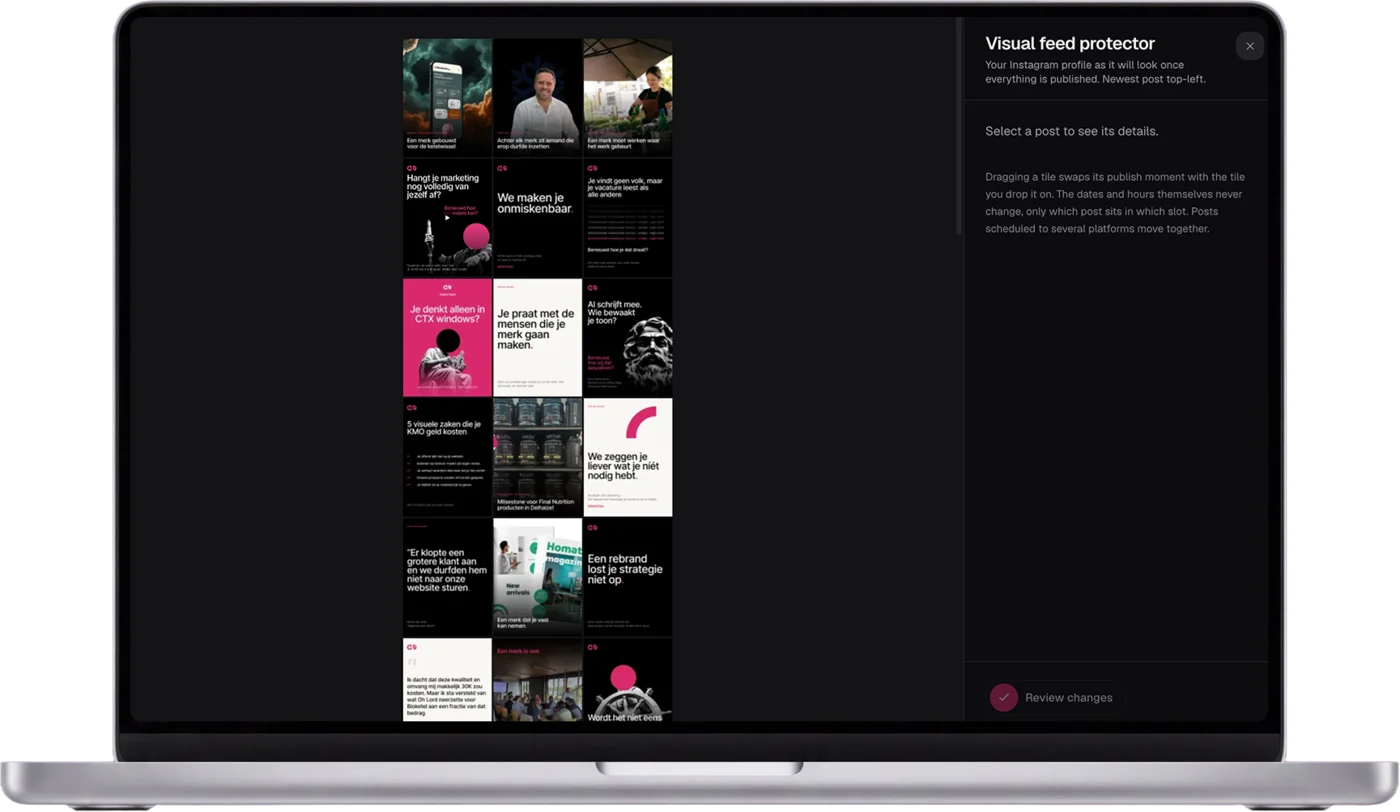Click 'Select a post to see its details.'
Screen dimensions: 1400x812
[1071, 131]
